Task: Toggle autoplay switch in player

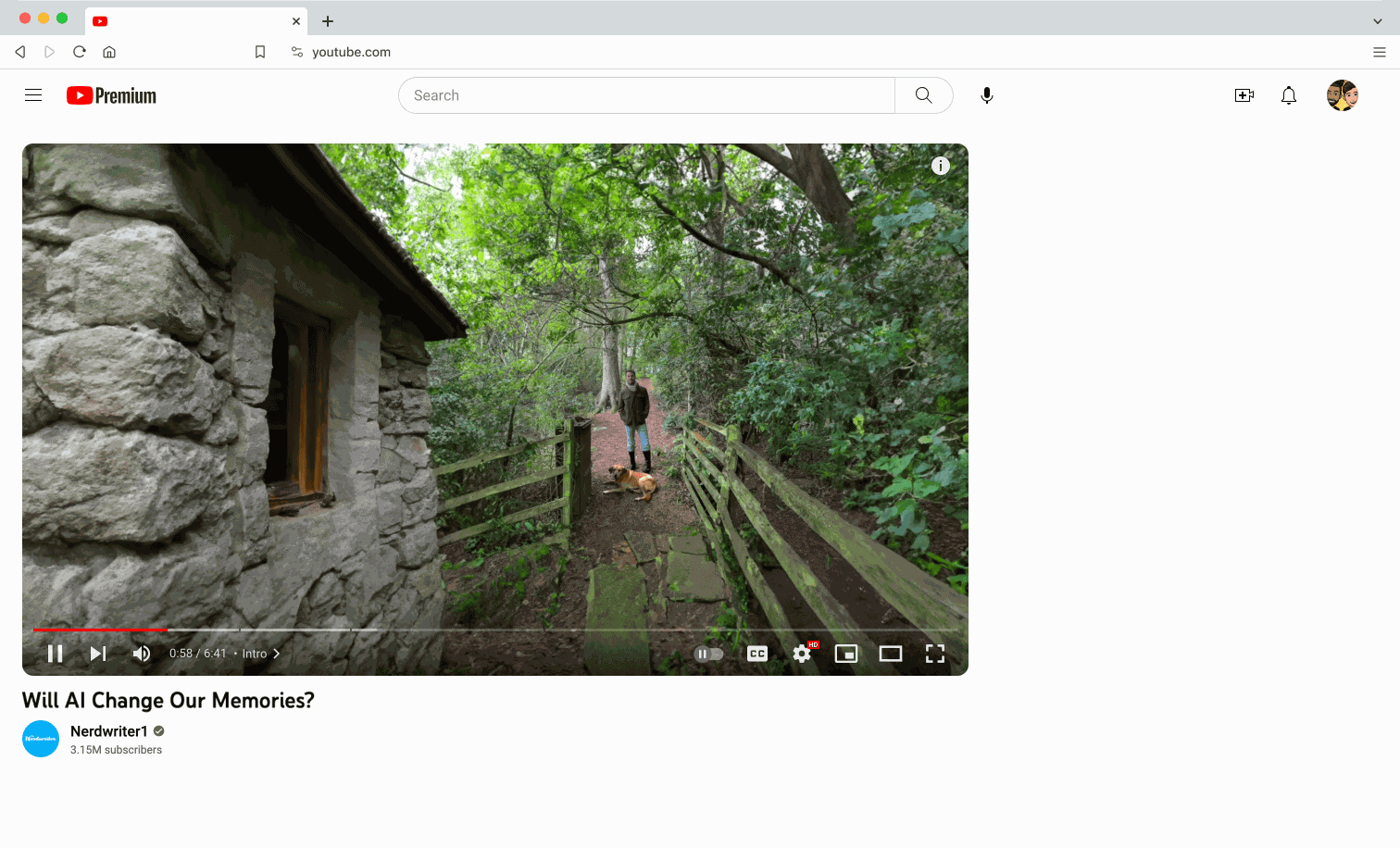Action: pyautogui.click(x=709, y=654)
